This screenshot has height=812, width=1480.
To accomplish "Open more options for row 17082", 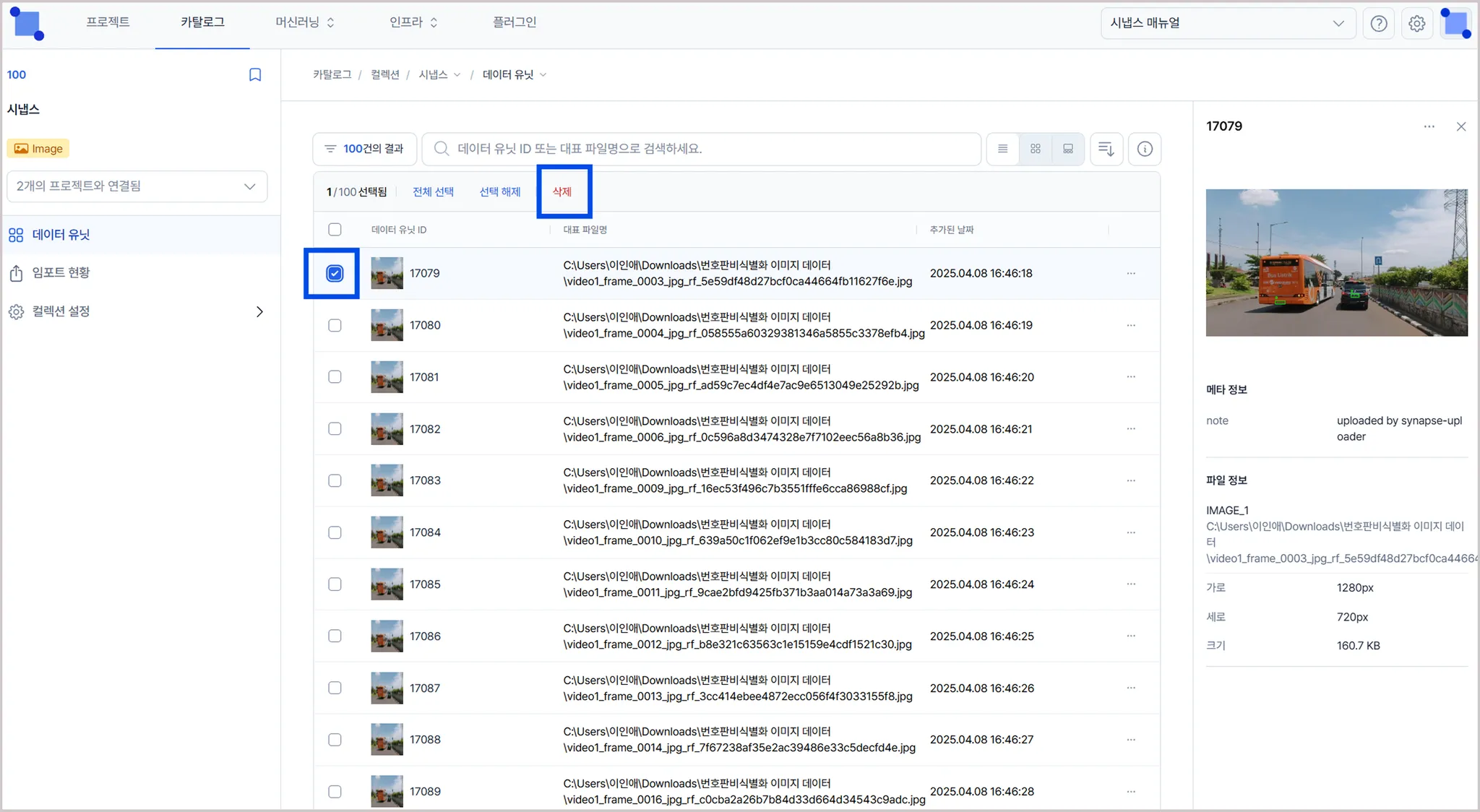I will (1131, 429).
